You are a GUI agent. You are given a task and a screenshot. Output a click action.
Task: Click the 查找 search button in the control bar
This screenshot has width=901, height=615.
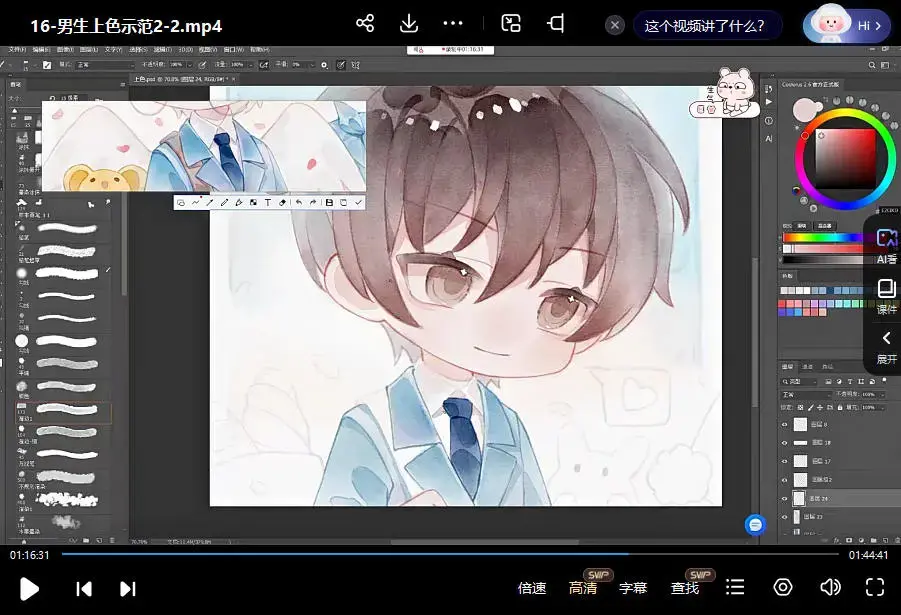684,588
